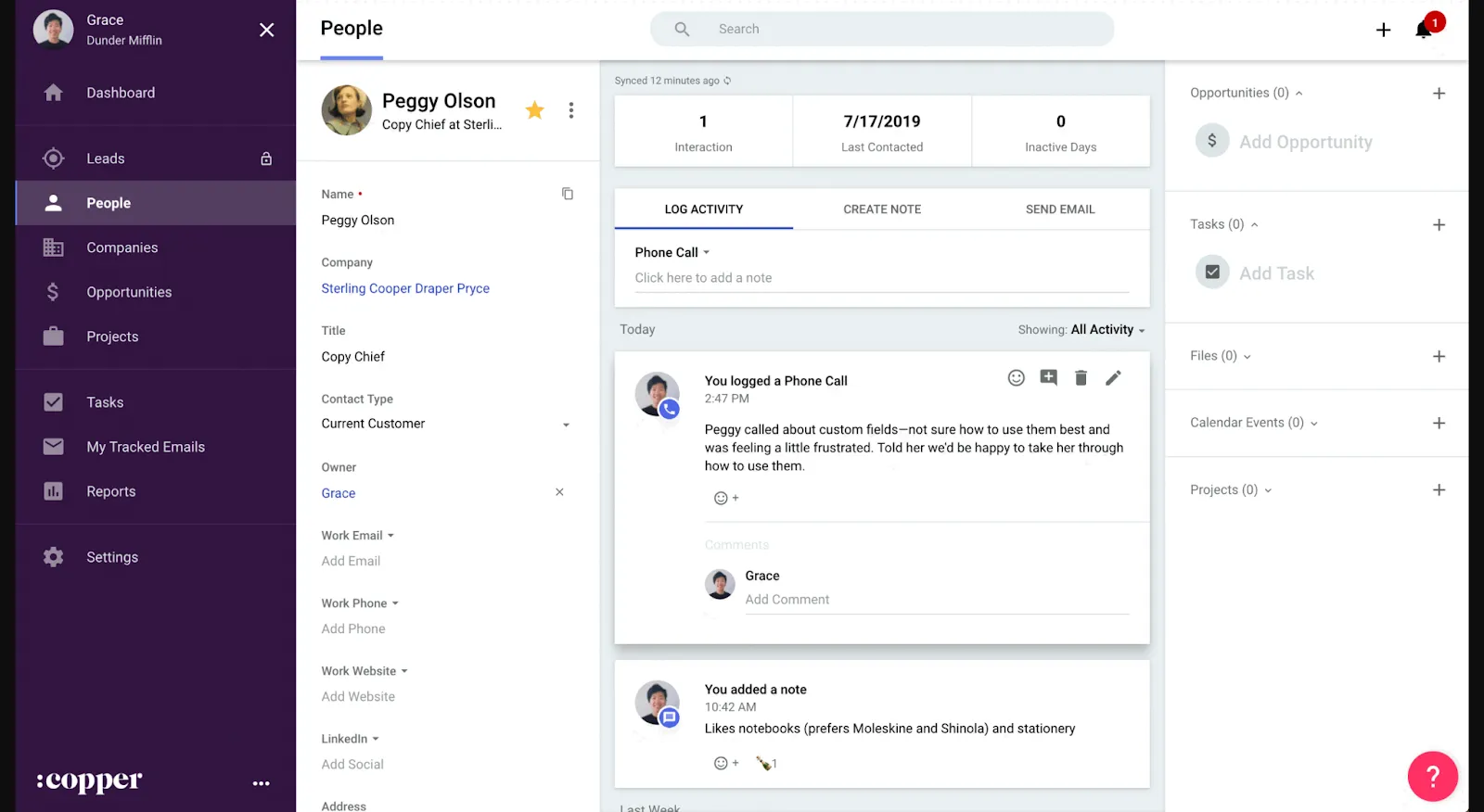Toggle the favorite star for Peggy Olson
Screen dimensions: 1484x812
point(535,110)
